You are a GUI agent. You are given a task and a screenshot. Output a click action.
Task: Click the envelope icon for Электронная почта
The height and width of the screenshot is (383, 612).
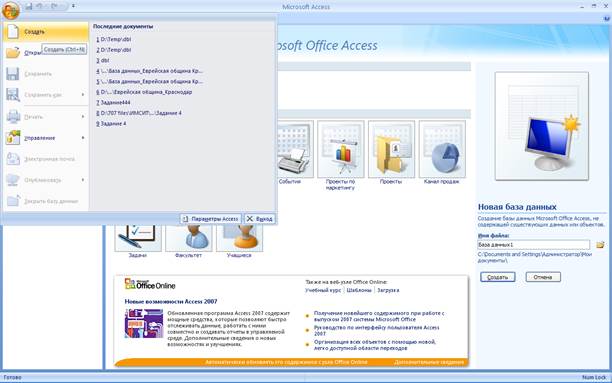(x=13, y=159)
